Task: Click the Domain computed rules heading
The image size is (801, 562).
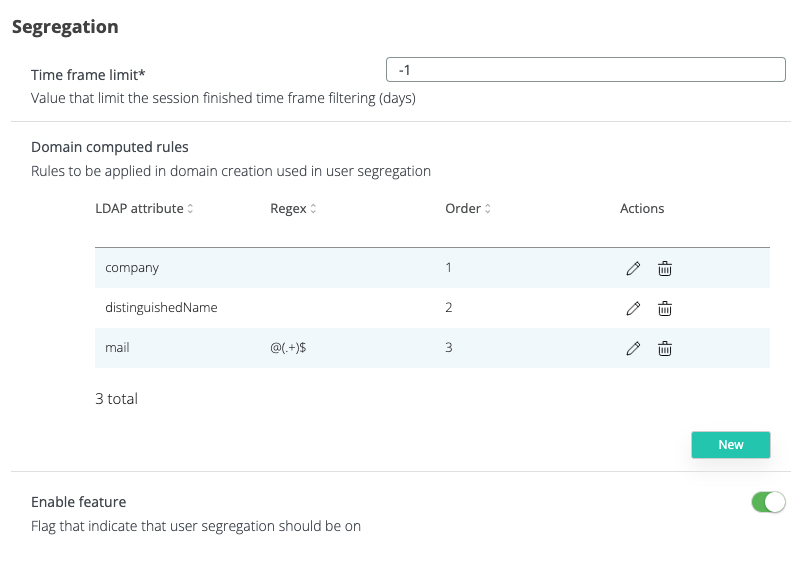Action: click(x=110, y=147)
